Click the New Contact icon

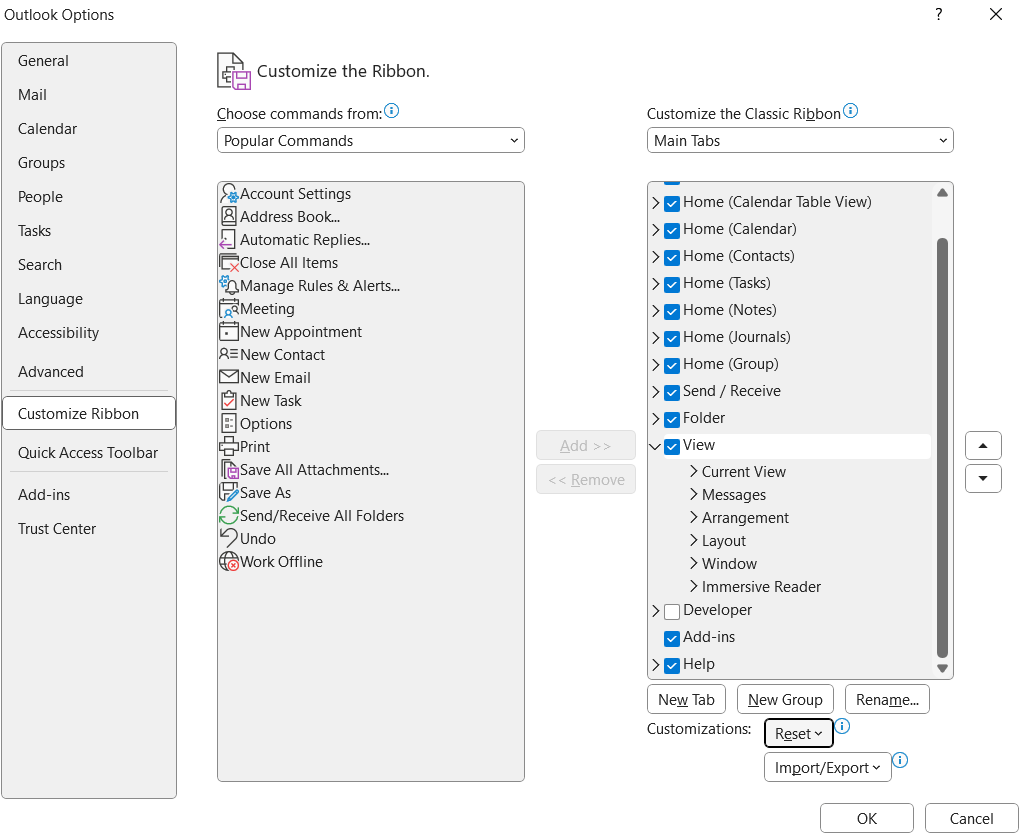click(x=229, y=354)
